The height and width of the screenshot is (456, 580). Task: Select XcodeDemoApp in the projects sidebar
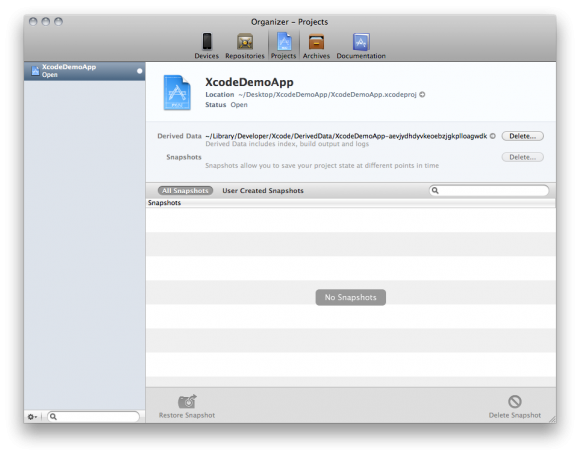(x=85, y=71)
